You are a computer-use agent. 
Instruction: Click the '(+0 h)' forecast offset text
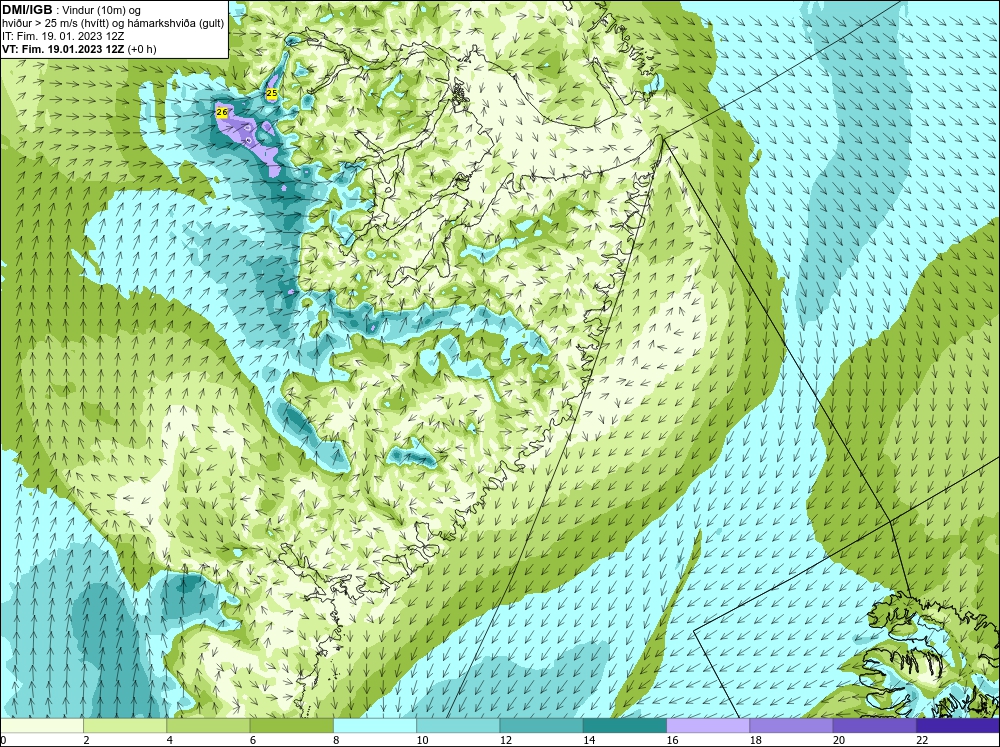(142, 49)
